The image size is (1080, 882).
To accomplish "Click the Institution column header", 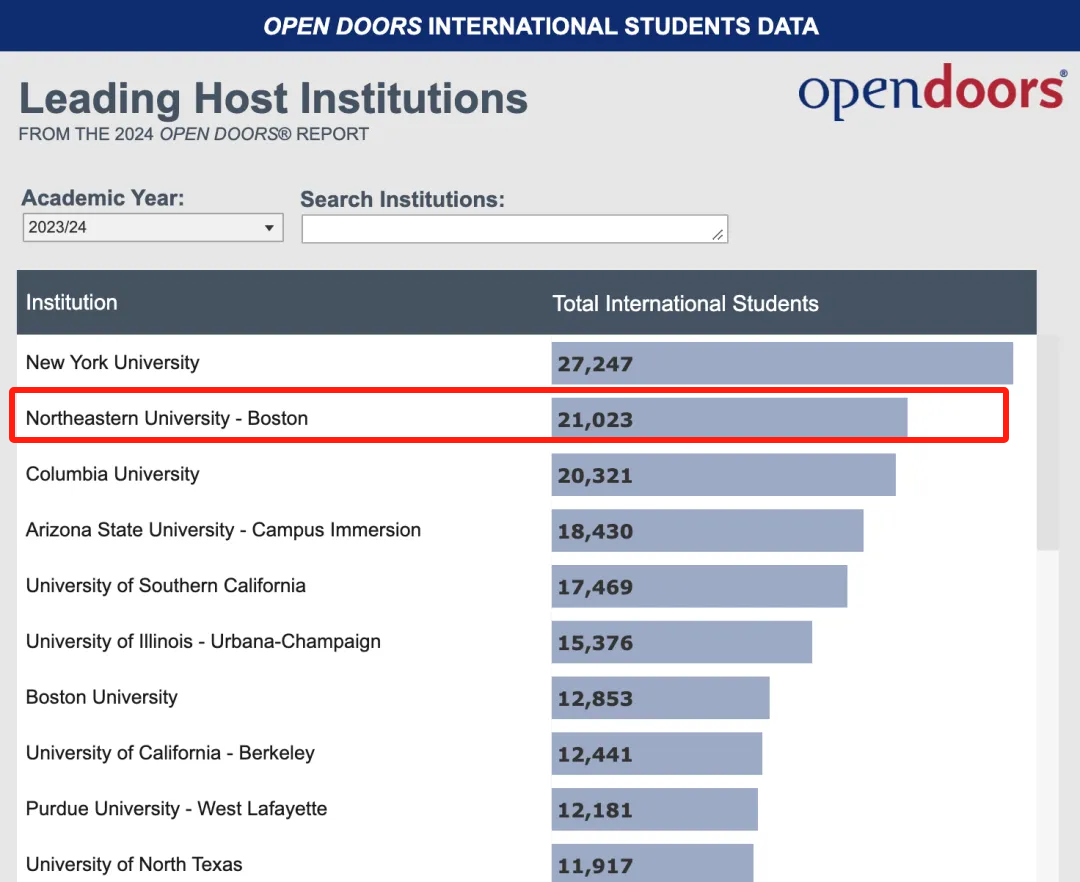I will coord(72,302).
